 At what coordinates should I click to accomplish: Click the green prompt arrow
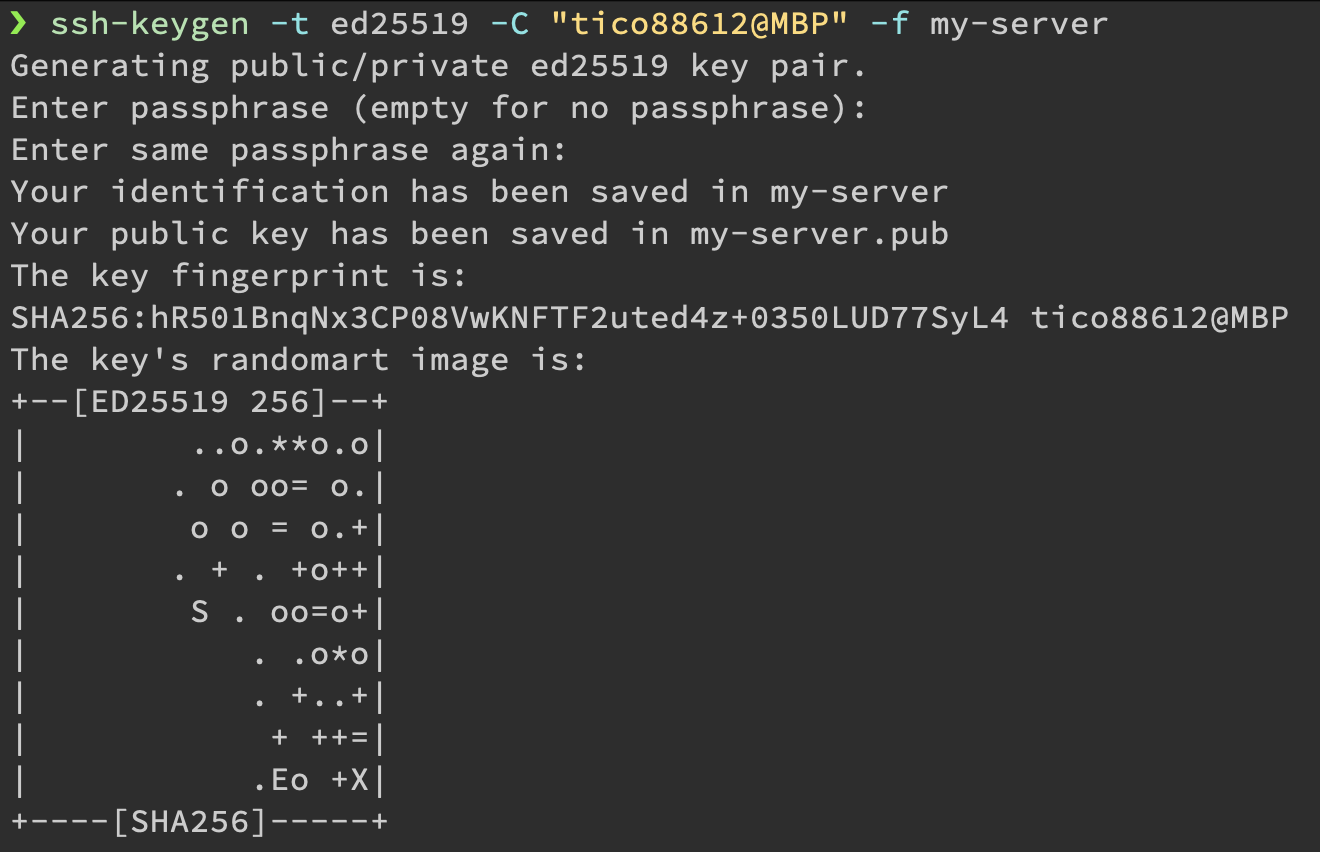click(x=19, y=22)
